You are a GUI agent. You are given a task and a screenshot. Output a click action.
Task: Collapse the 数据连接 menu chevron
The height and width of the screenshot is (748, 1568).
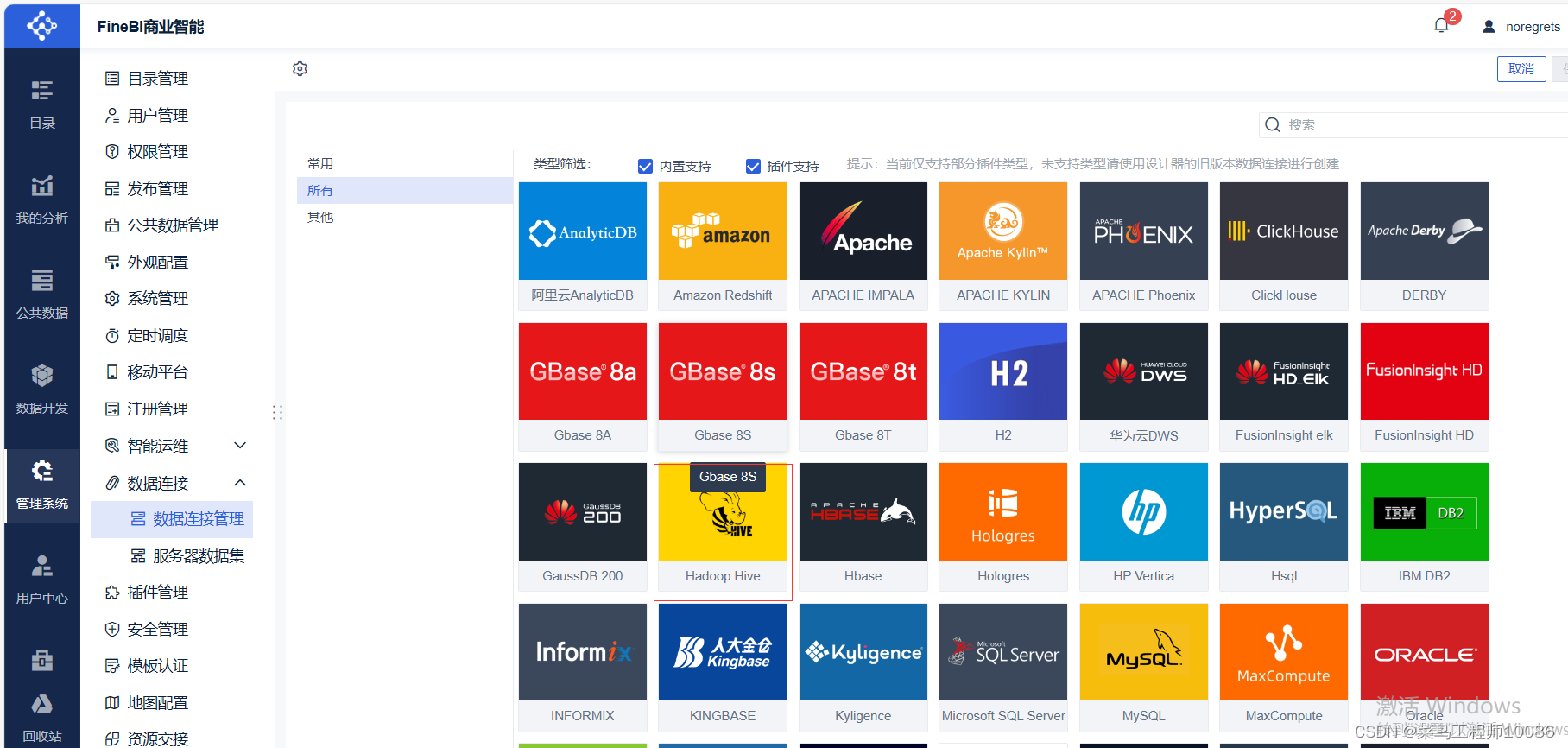pyautogui.click(x=240, y=483)
